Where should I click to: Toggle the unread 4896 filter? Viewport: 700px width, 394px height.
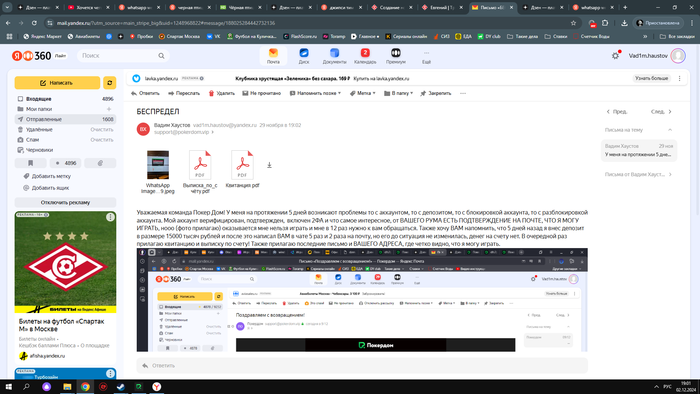click(65, 163)
